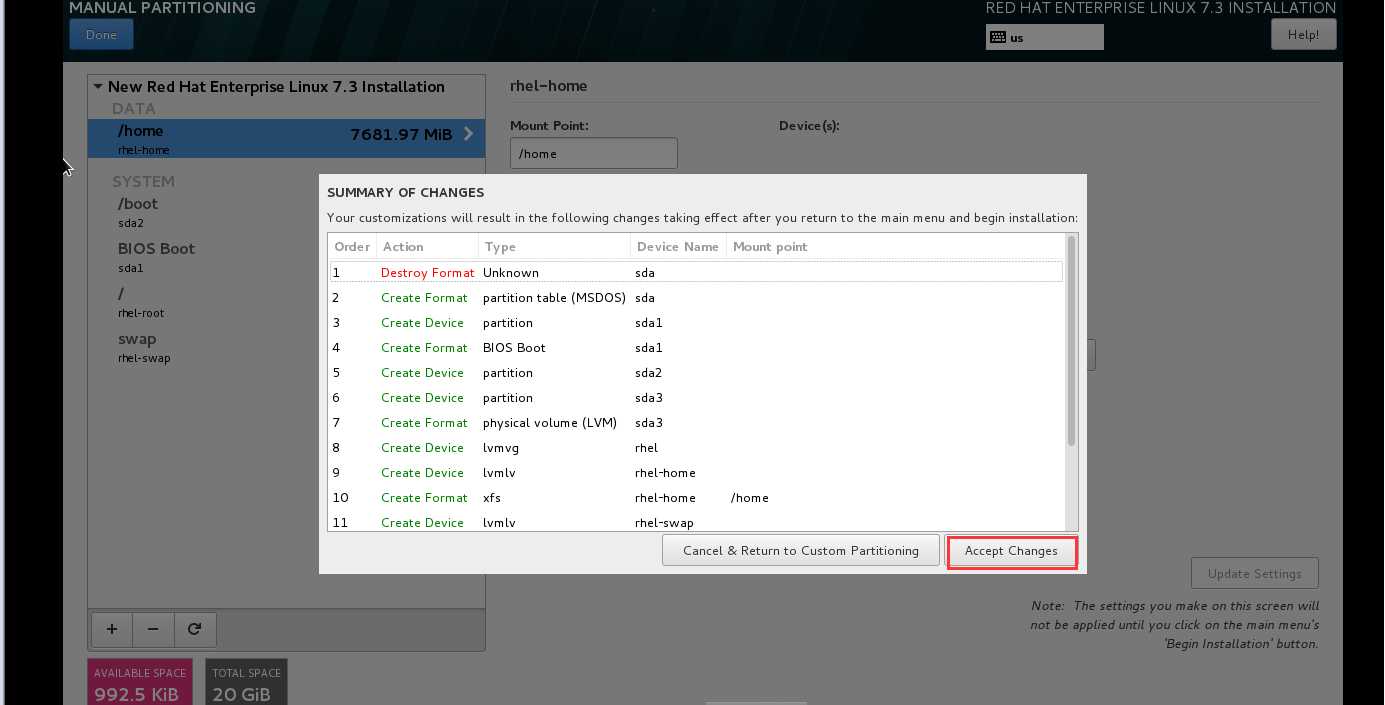Click the Accept Changes button
The image size is (1385, 705).
(x=1011, y=551)
